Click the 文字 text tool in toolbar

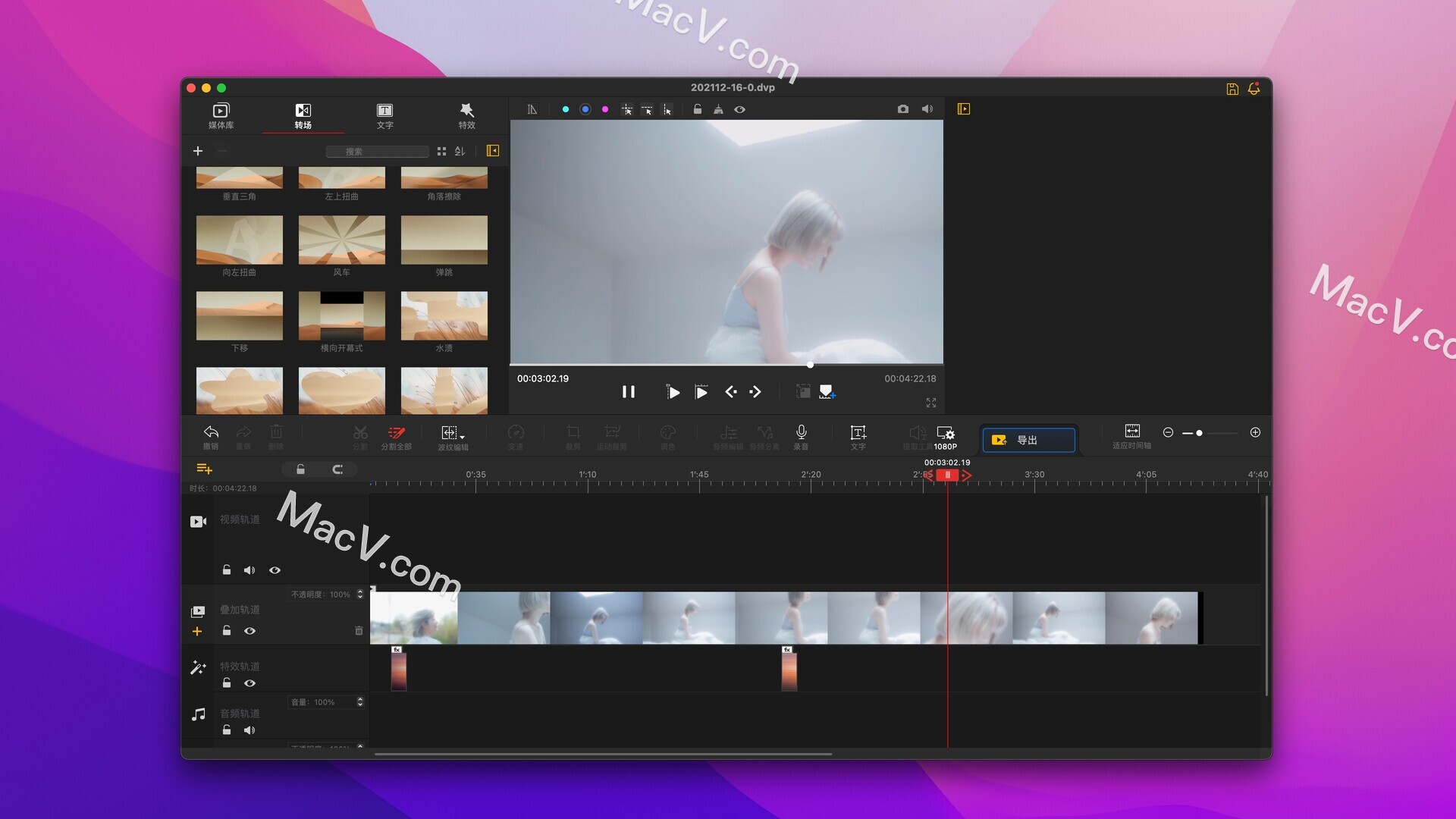pyautogui.click(x=858, y=437)
